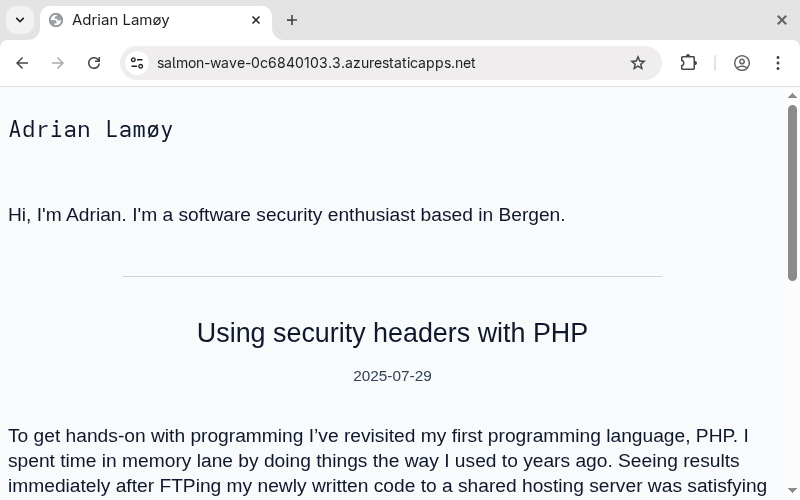Bookmark this page with the star icon
This screenshot has width=800, height=500.
pos(638,63)
